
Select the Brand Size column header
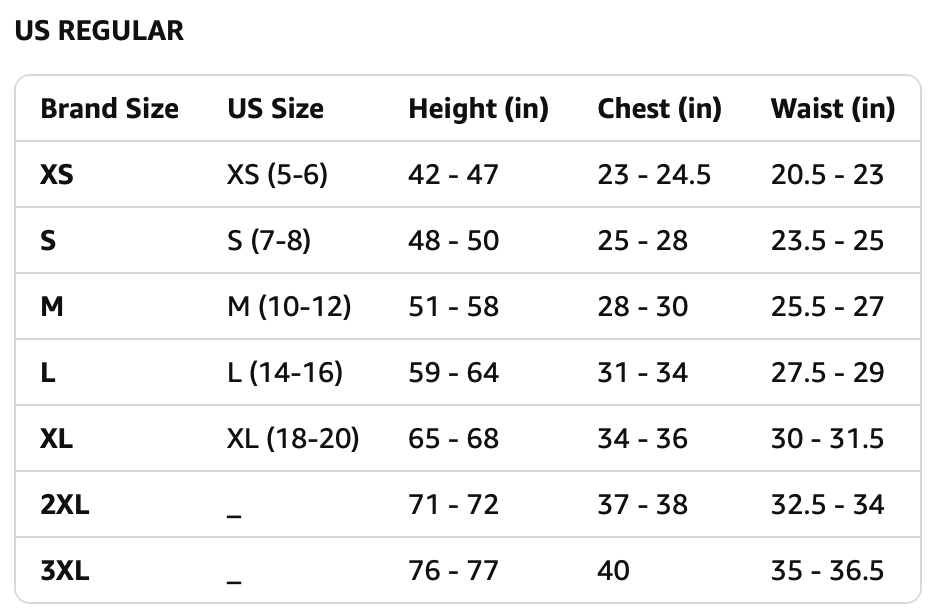[x=110, y=109]
